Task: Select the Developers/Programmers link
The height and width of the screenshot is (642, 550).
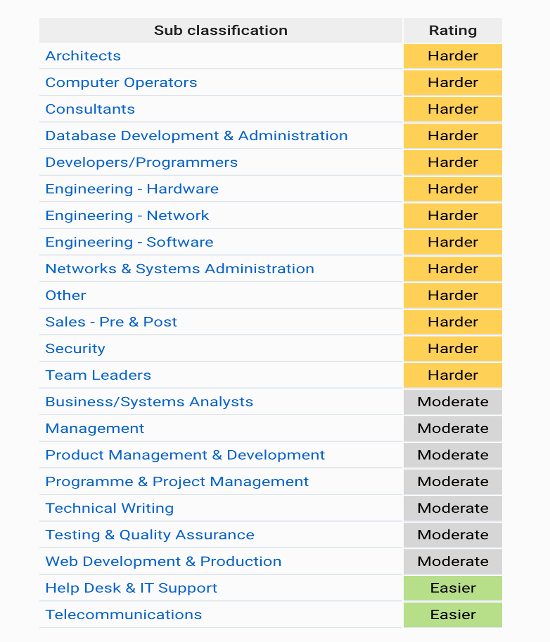Action: pyautogui.click(x=141, y=162)
